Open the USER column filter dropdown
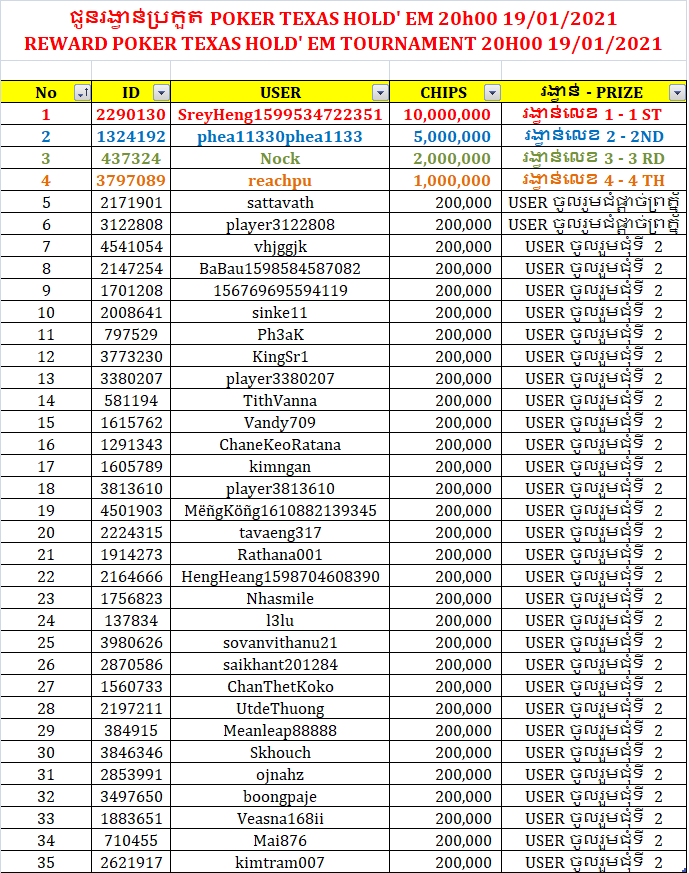 click(380, 92)
